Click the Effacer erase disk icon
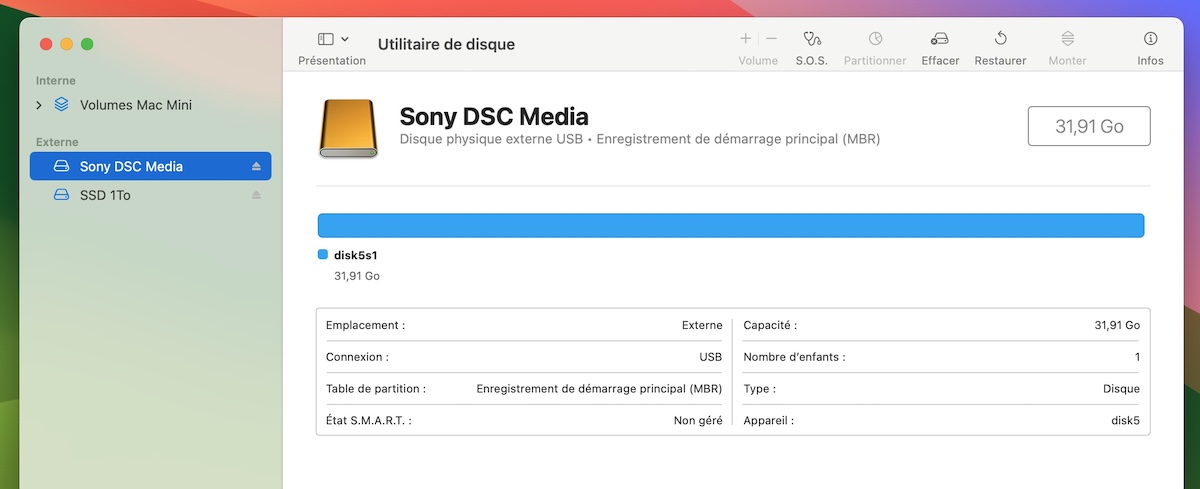 (x=940, y=39)
